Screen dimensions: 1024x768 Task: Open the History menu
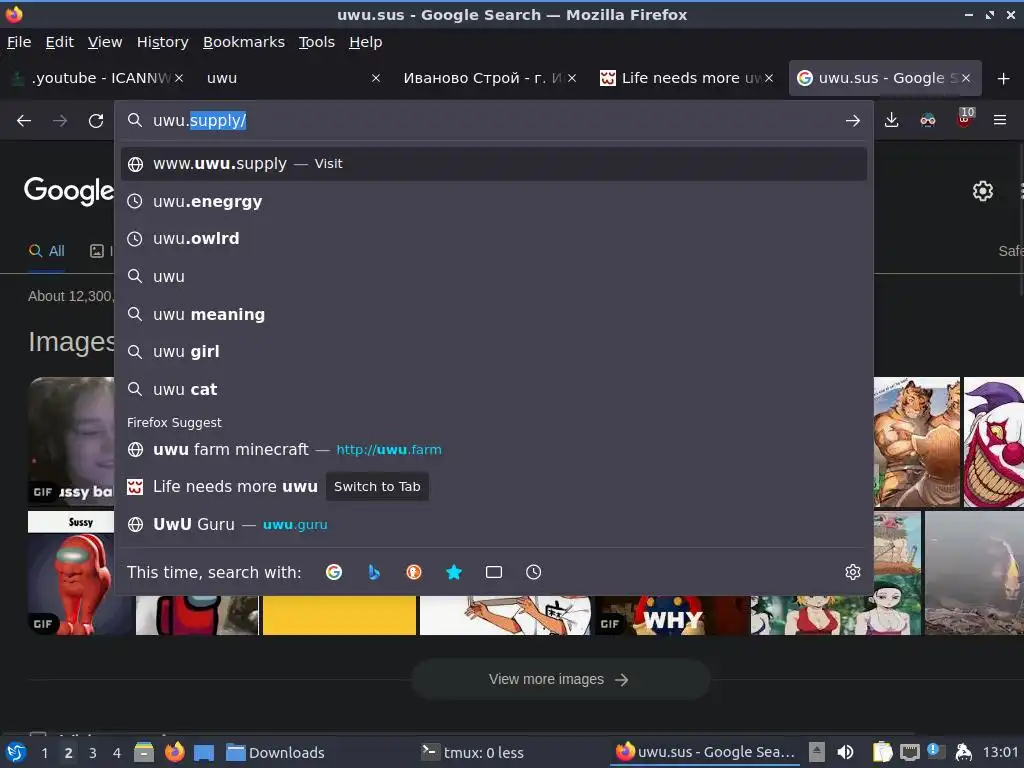pyautogui.click(x=163, y=42)
